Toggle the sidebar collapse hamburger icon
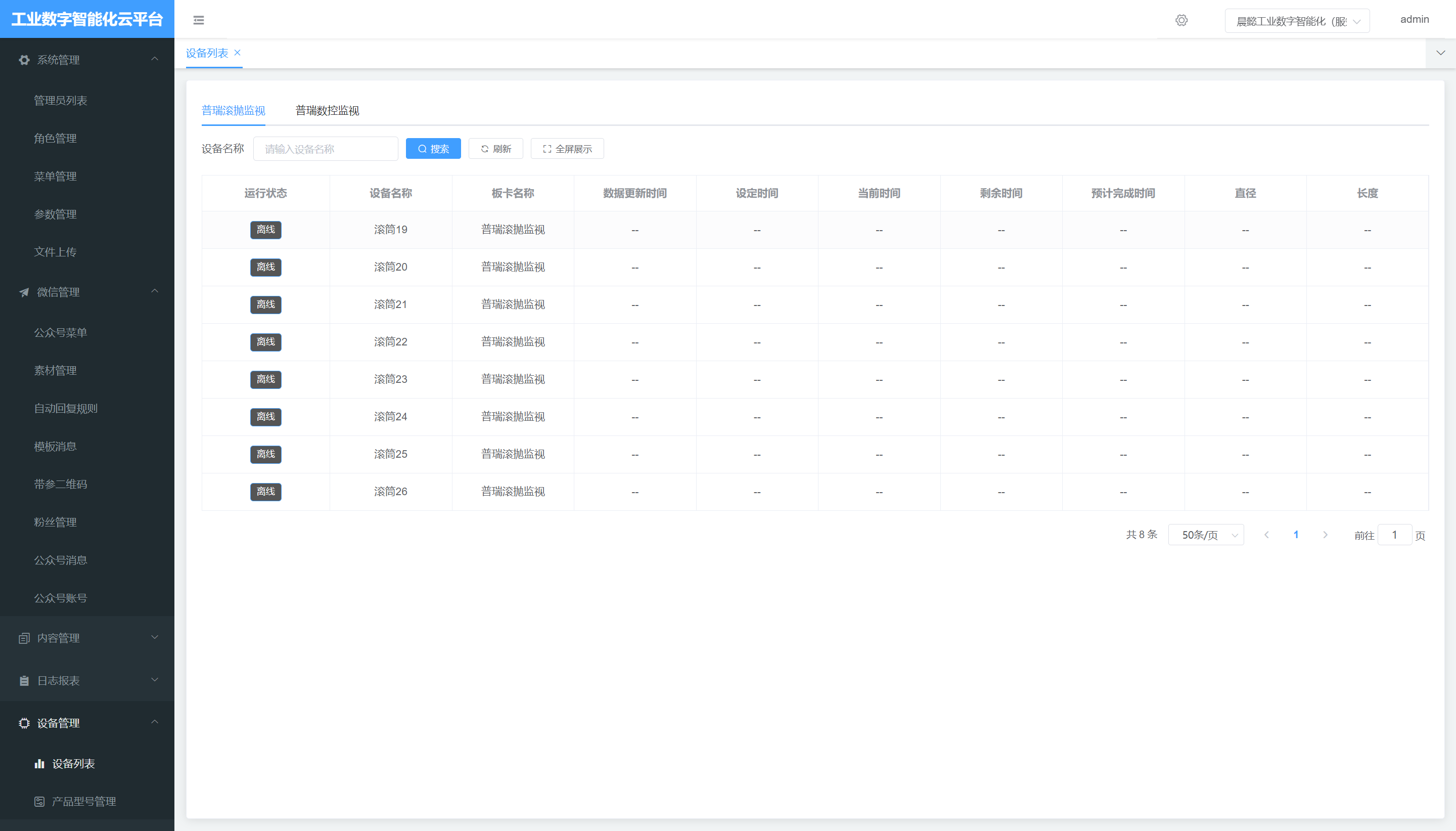1456x831 pixels. pyautogui.click(x=199, y=21)
